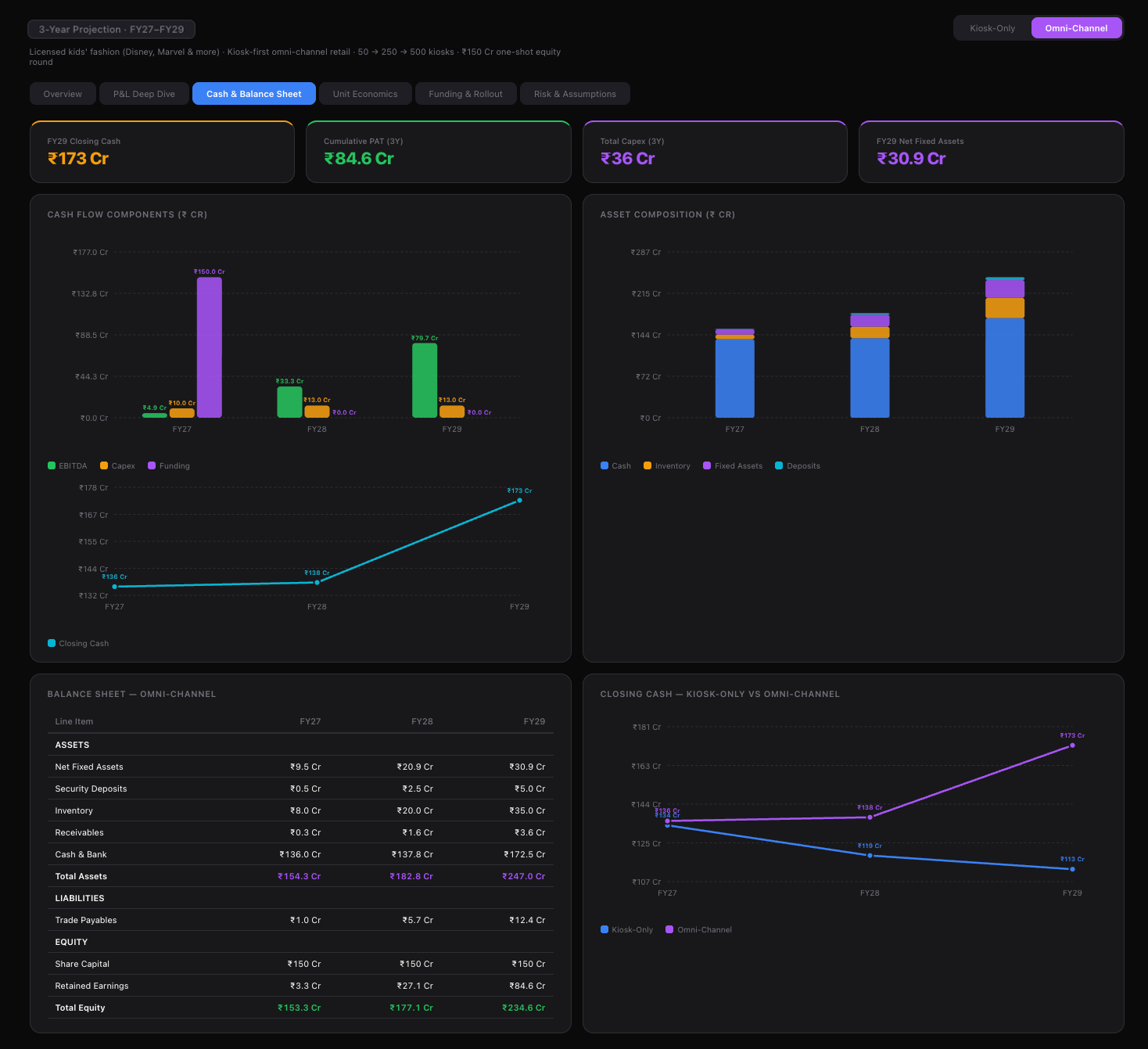Toggle Funding legend purple swatch
Viewport: 1148px width, 1049px height.
coord(152,465)
